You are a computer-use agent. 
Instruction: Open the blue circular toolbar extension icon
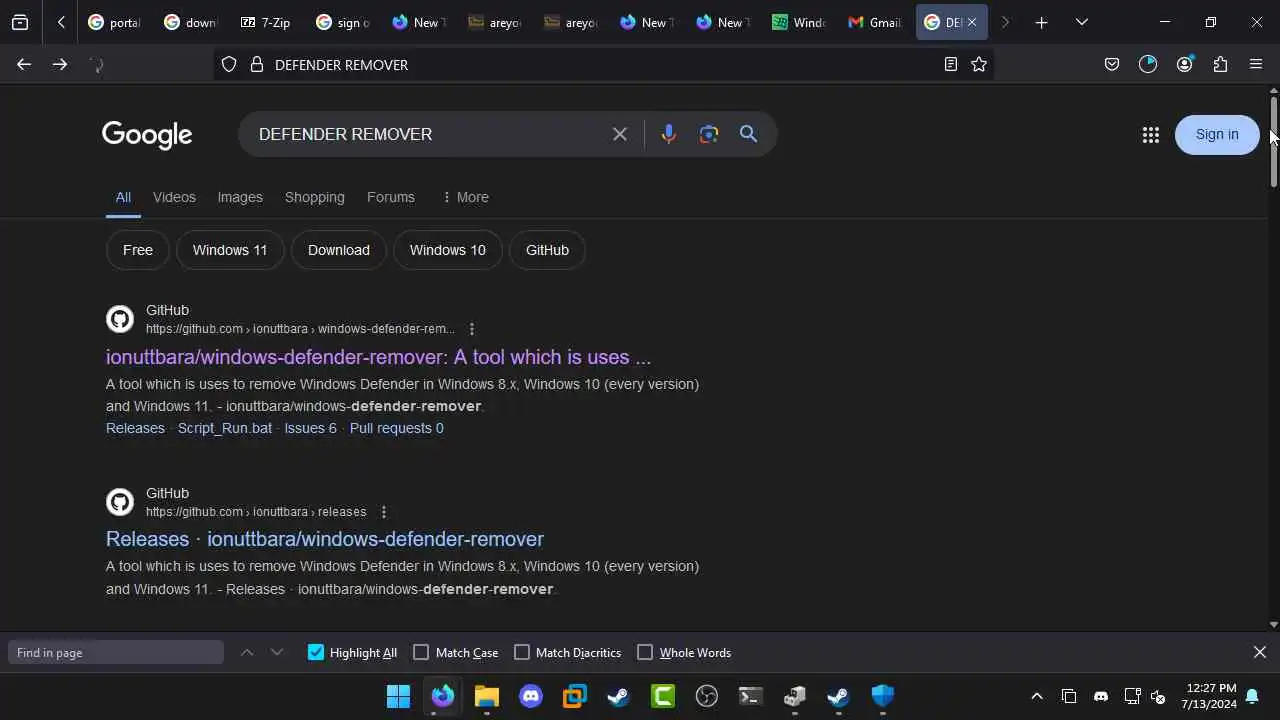pyautogui.click(x=1148, y=65)
